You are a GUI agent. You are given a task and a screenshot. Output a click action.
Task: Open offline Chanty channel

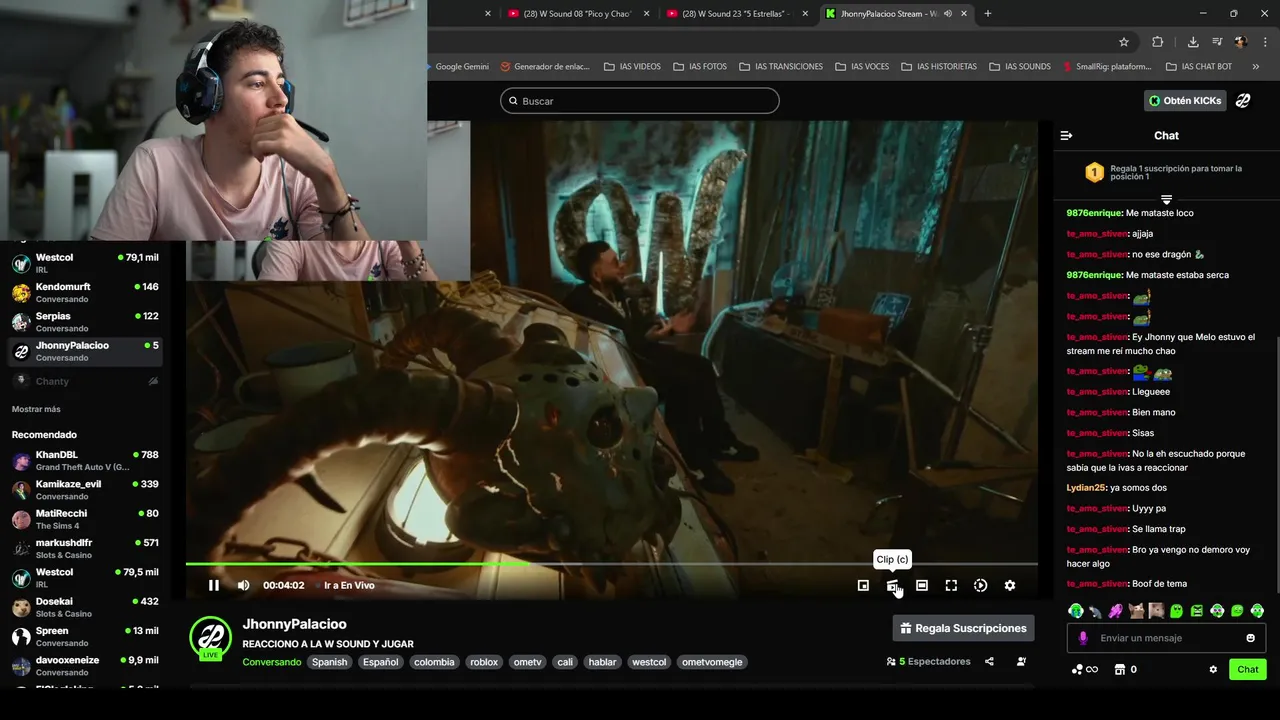point(85,381)
